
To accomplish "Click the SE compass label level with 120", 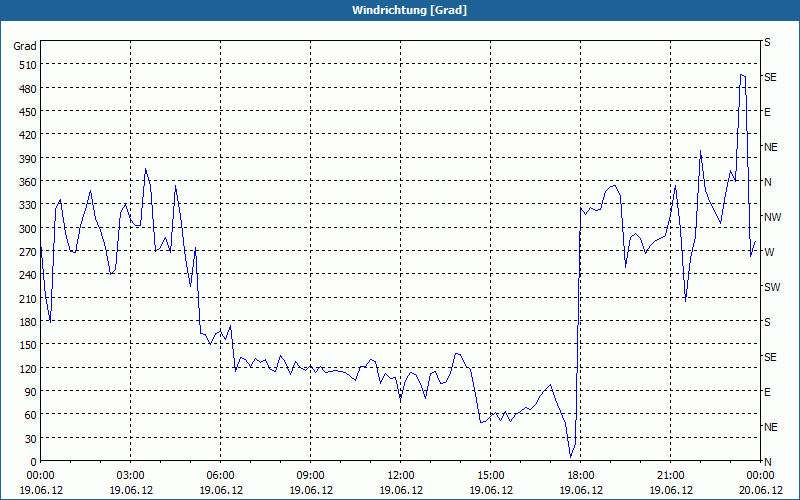I will tap(770, 357).
